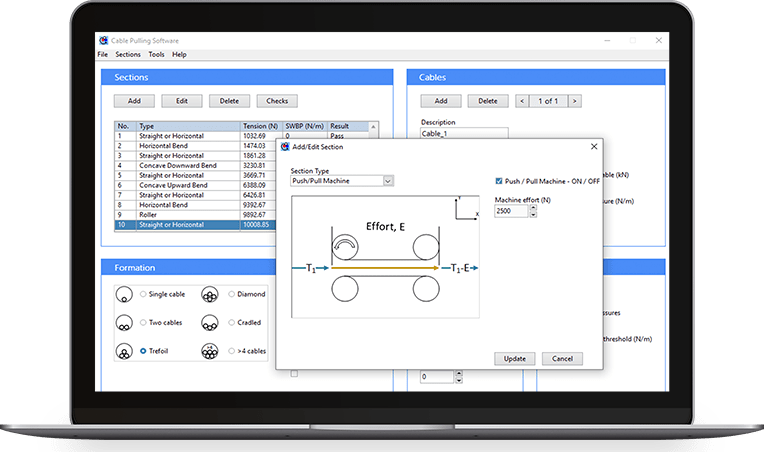Click the sections table vertical scrollbar
The width and height of the screenshot is (764, 452).
point(376,175)
